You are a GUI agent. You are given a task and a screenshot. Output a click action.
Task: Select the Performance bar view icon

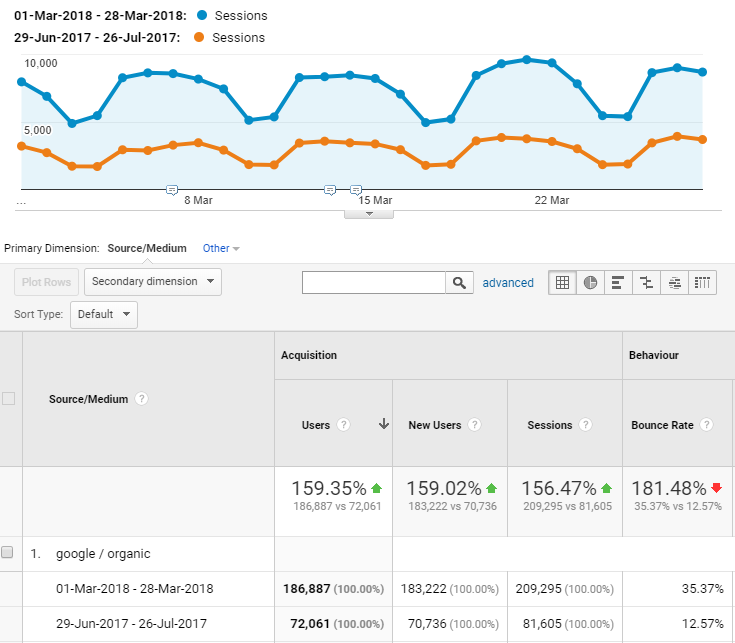coord(618,283)
